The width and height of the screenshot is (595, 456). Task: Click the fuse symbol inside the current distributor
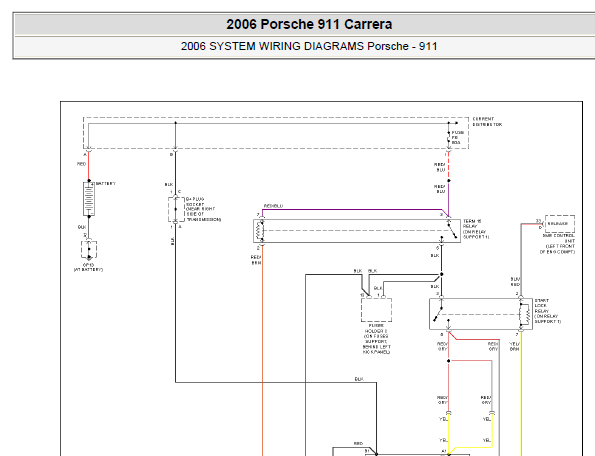(449, 137)
